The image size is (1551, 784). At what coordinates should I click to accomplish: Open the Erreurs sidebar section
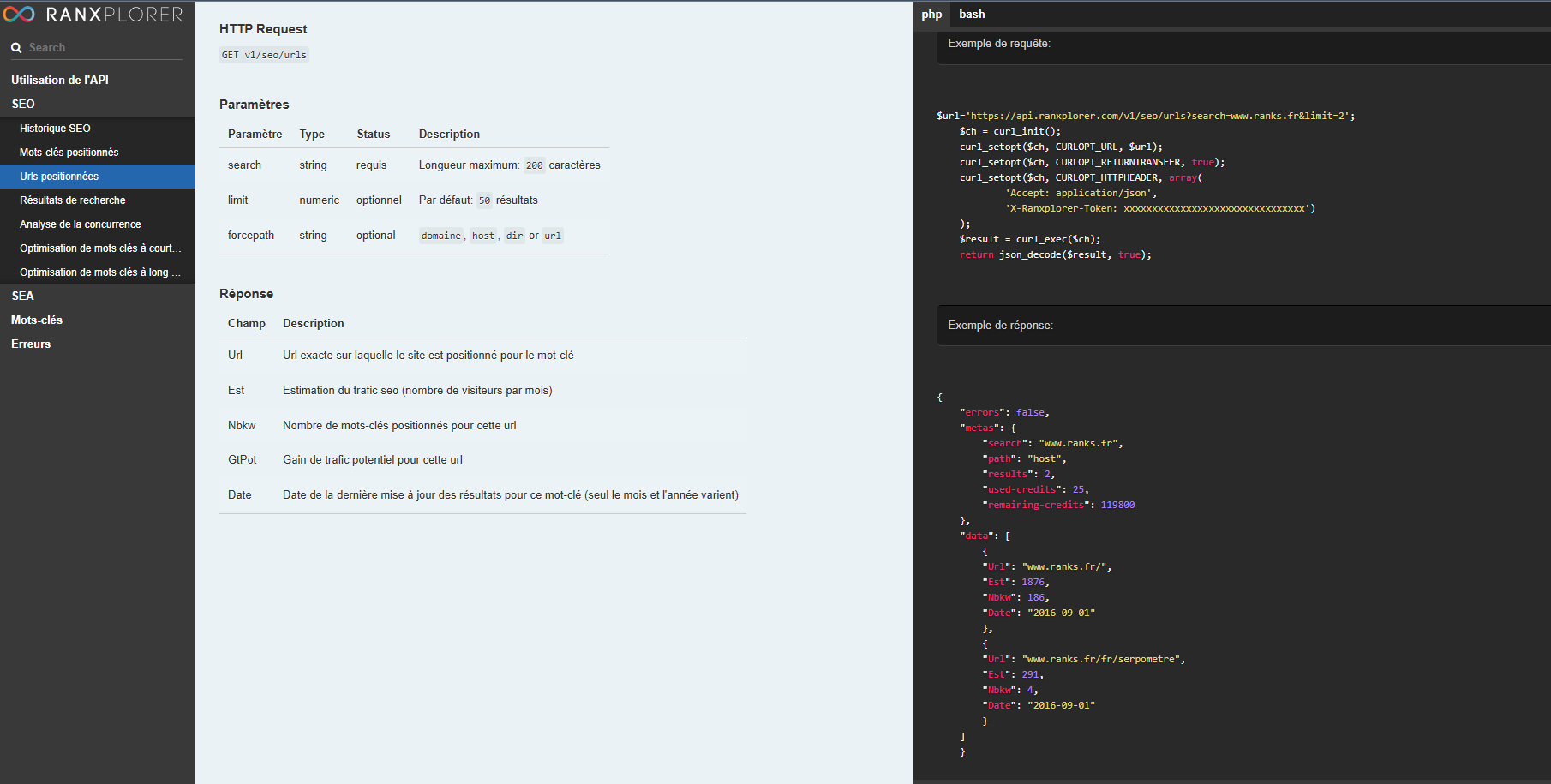[31, 344]
